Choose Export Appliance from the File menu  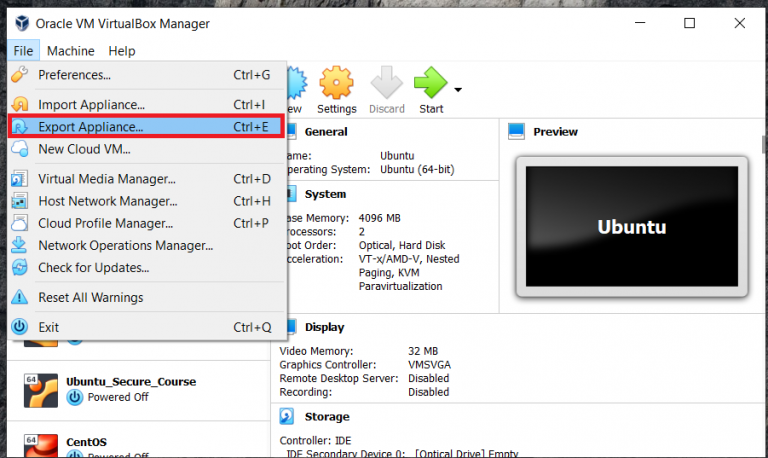(x=90, y=127)
